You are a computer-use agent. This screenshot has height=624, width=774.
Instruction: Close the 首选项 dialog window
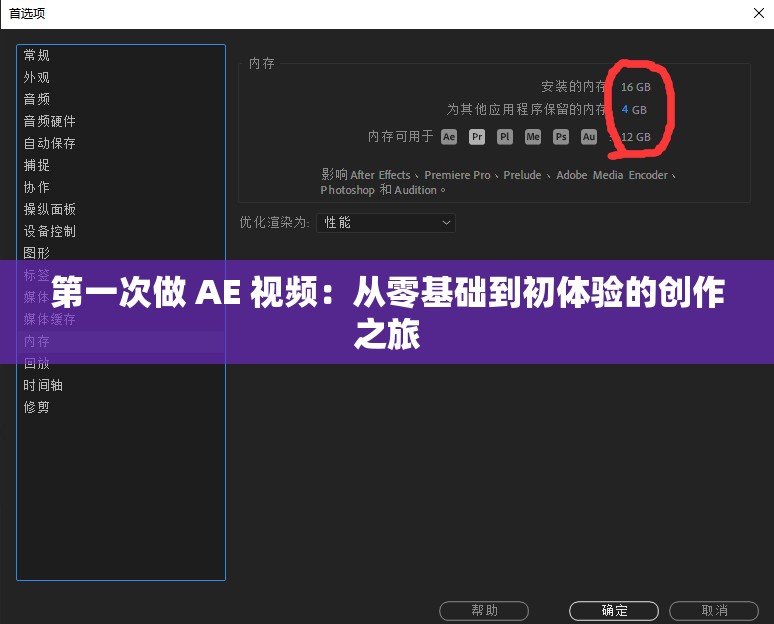(x=759, y=13)
